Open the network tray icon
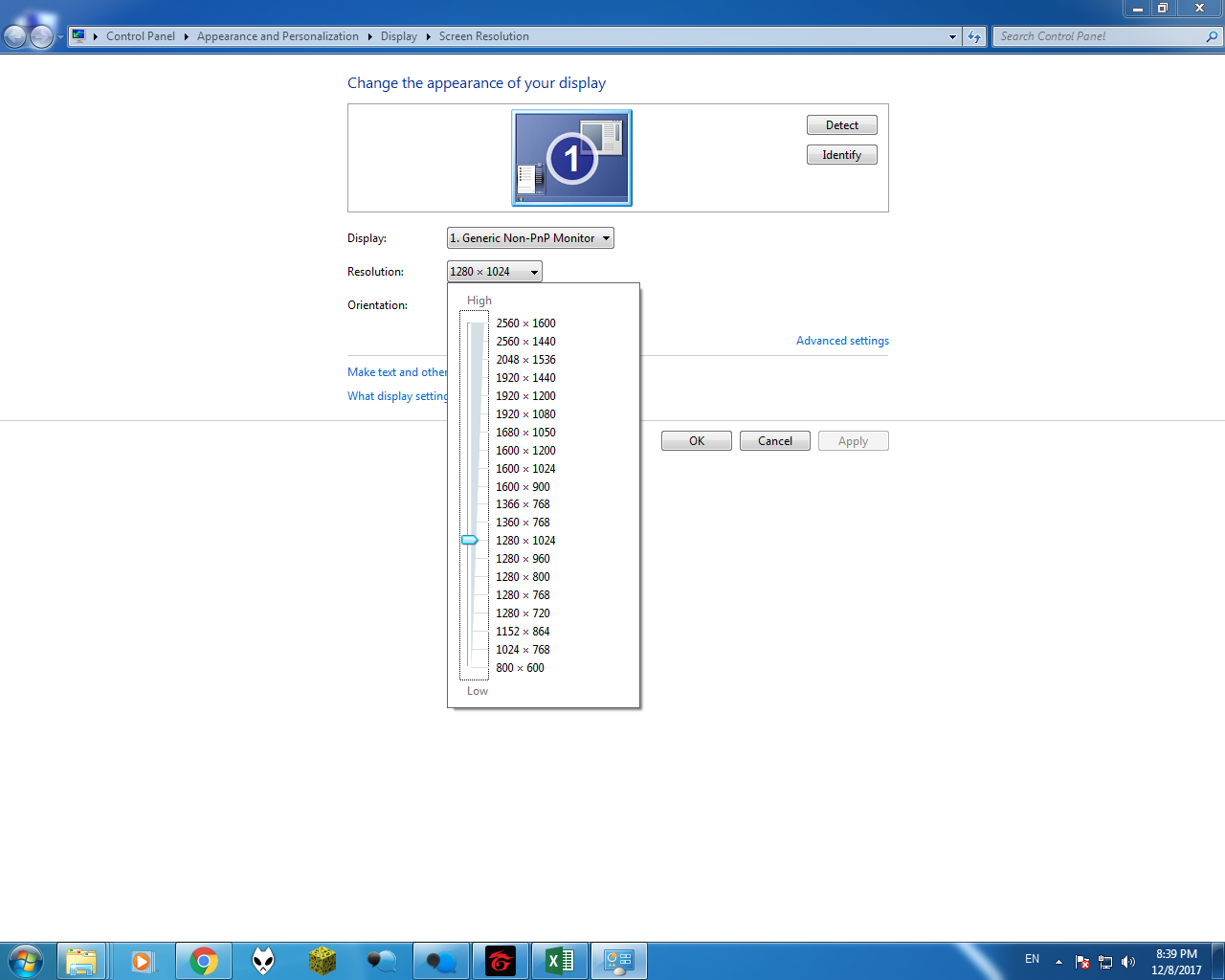 [1105, 962]
